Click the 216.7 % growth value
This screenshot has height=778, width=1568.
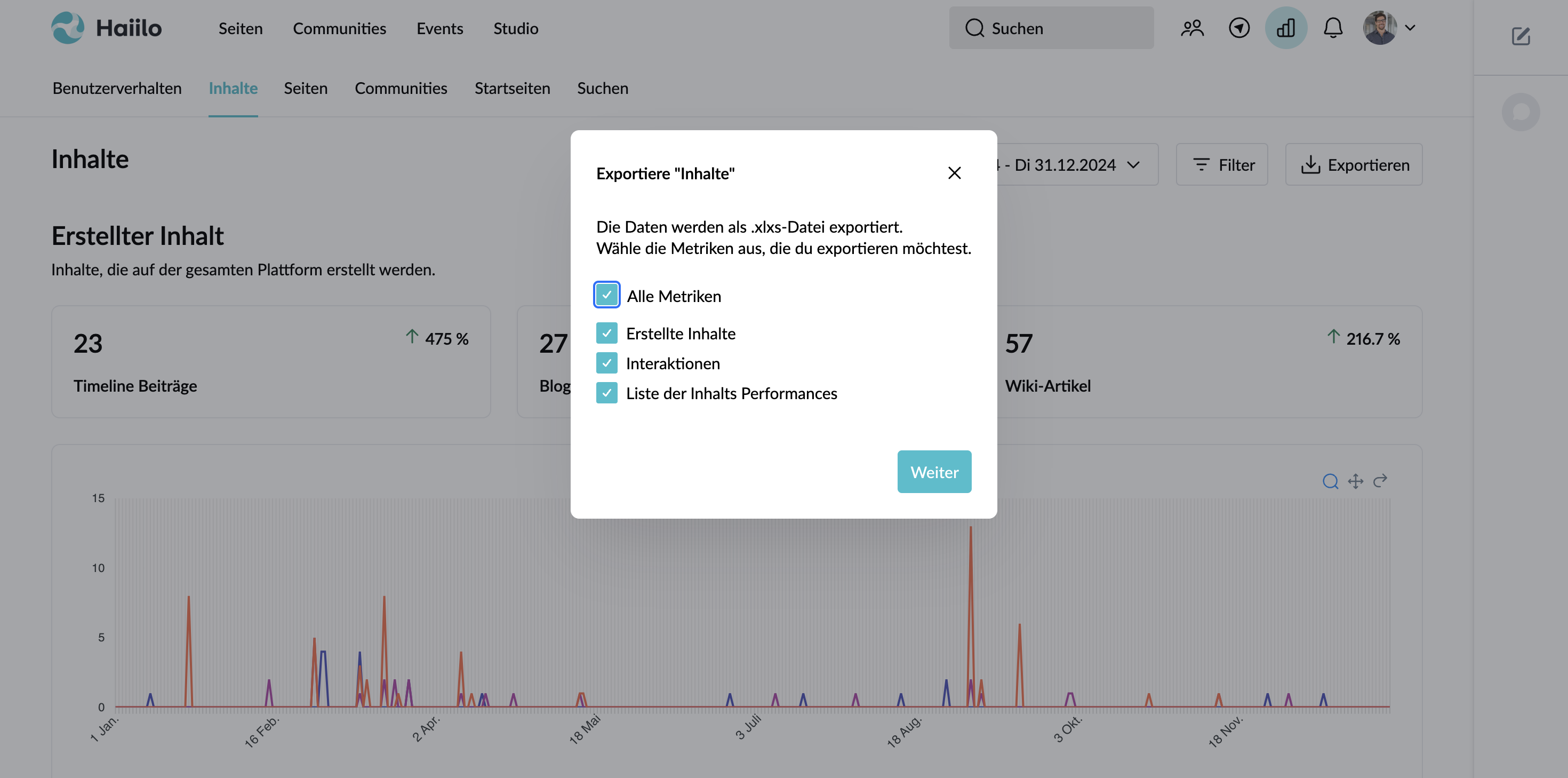tap(1373, 339)
